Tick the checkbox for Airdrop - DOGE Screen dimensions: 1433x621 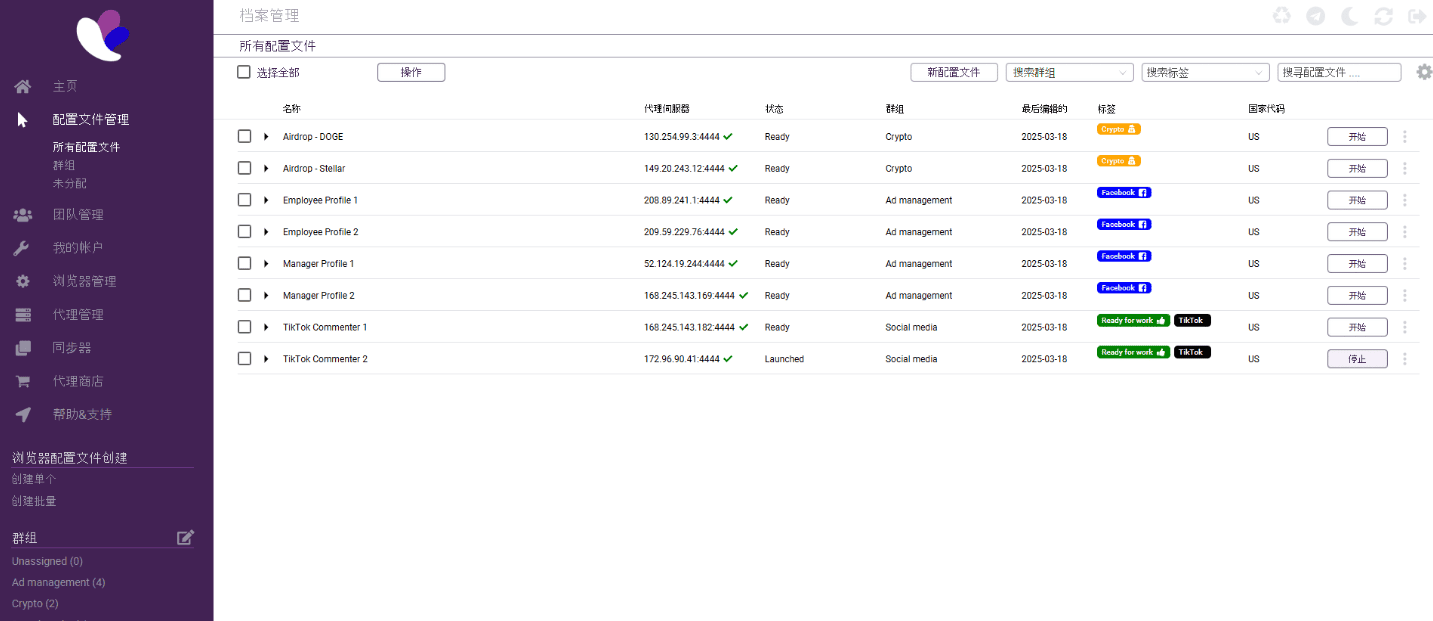(244, 137)
